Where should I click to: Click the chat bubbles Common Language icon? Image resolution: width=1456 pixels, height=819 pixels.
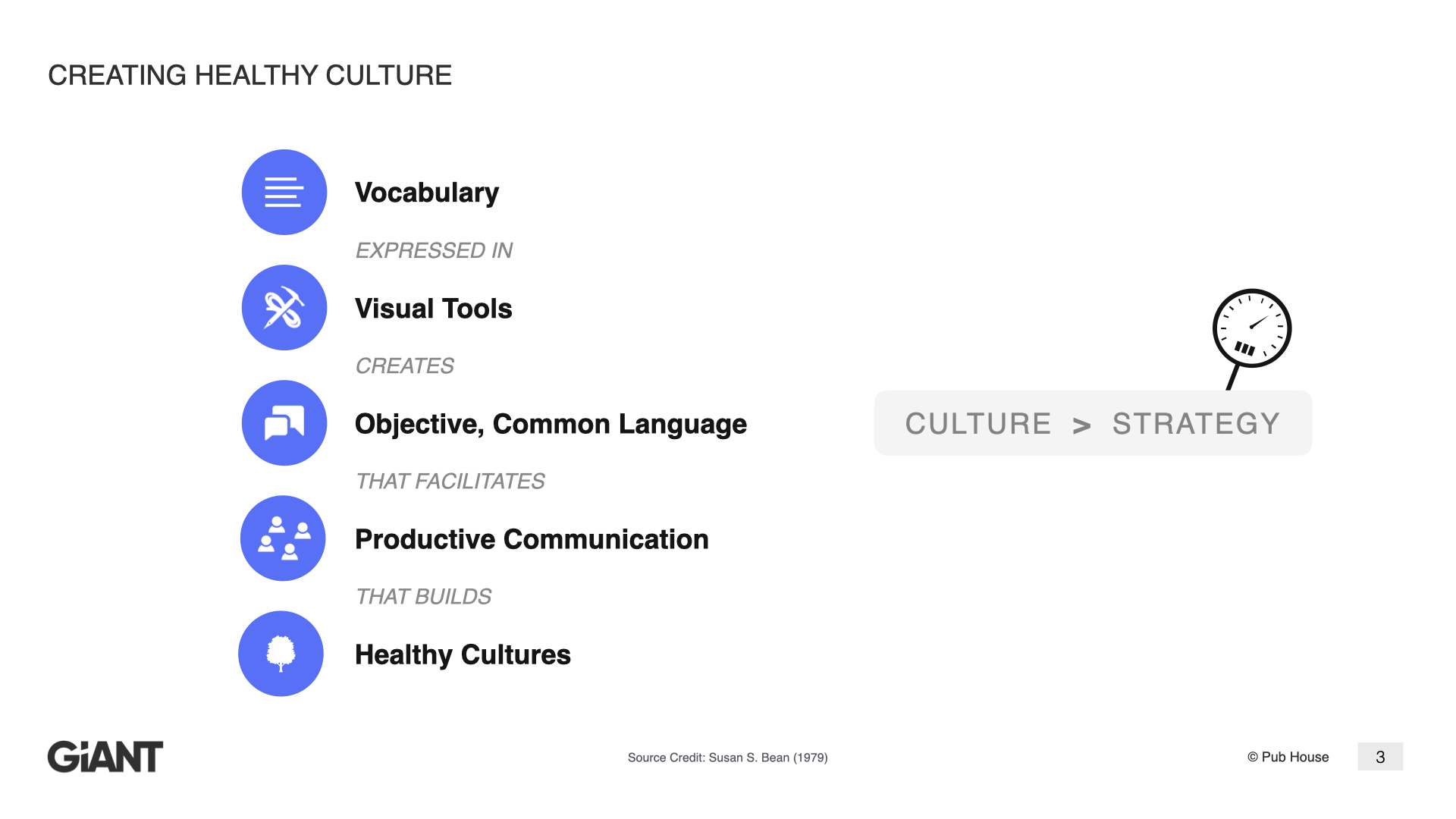pos(284,422)
